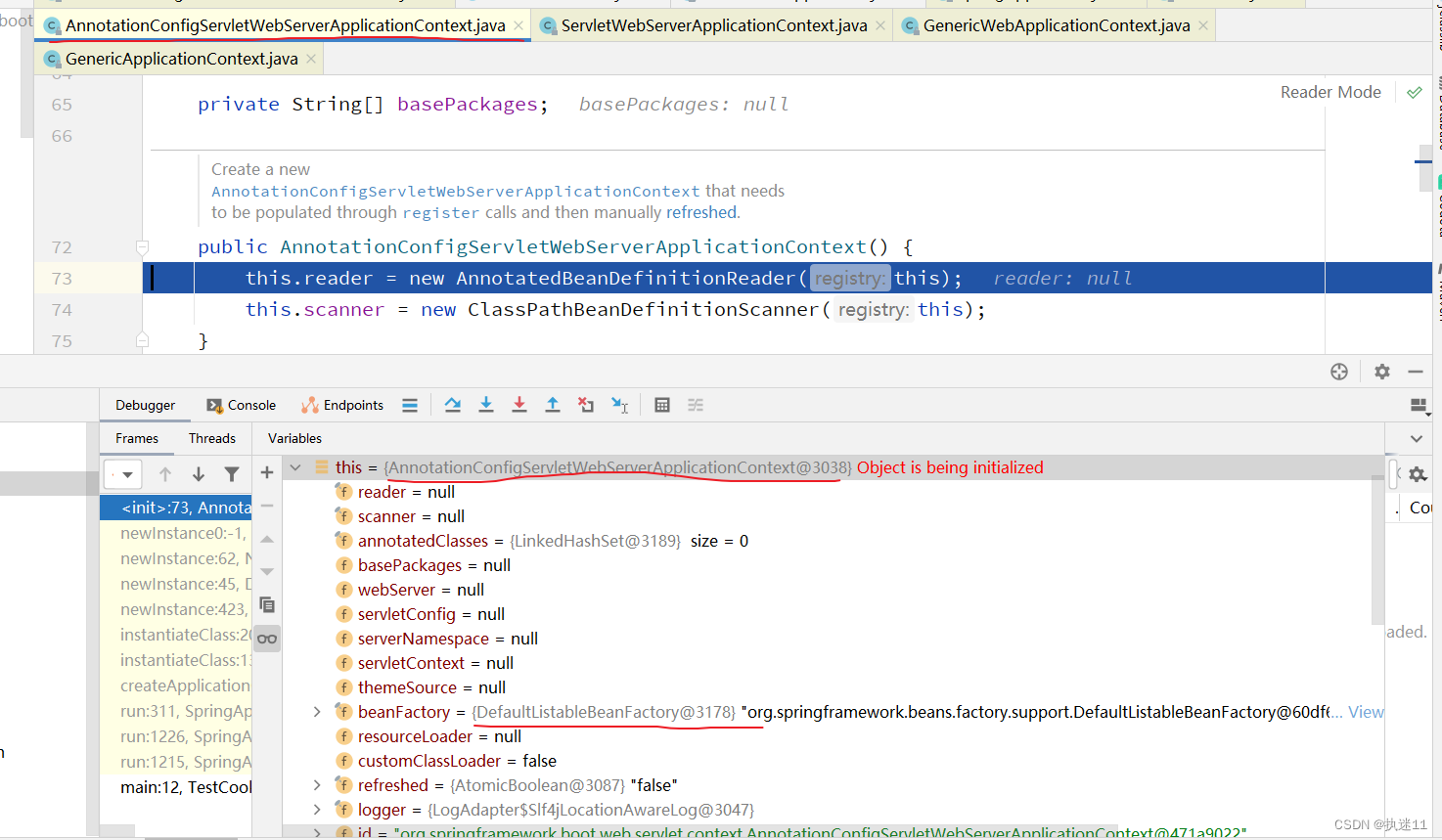Click Show Execution Point icon
This screenshot has width=1442, height=840.
pos(410,405)
